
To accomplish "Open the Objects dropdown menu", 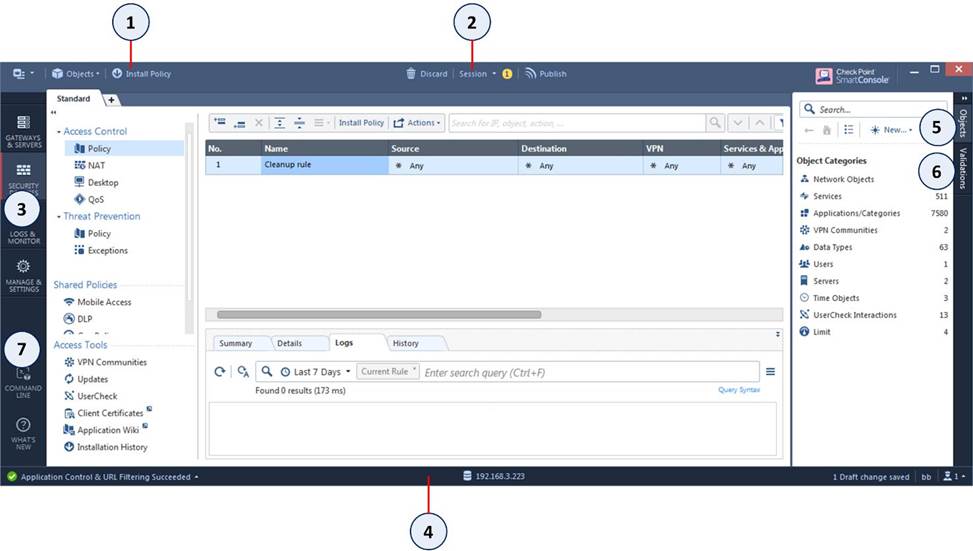I will coord(75,74).
